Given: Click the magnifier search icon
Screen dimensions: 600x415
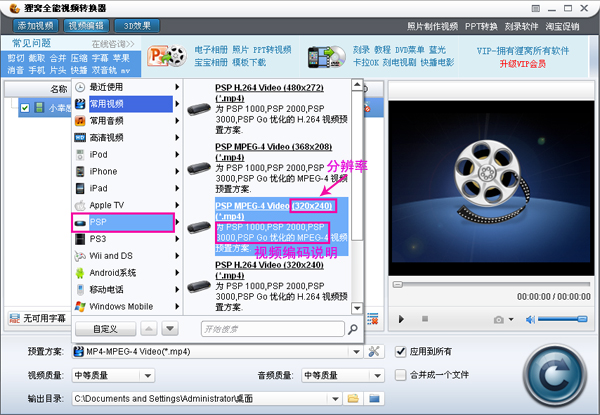Looking at the screenshot, I should 353,329.
